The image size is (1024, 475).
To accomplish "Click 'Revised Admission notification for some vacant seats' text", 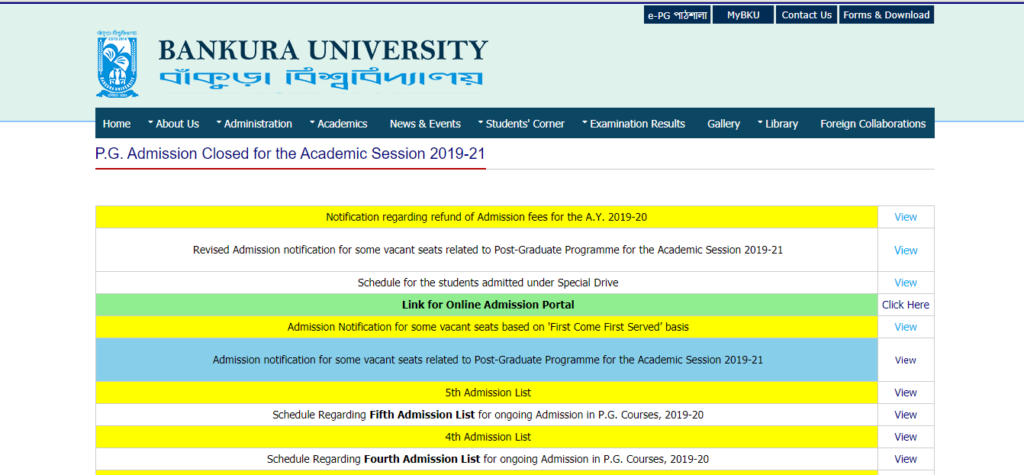I will [488, 250].
